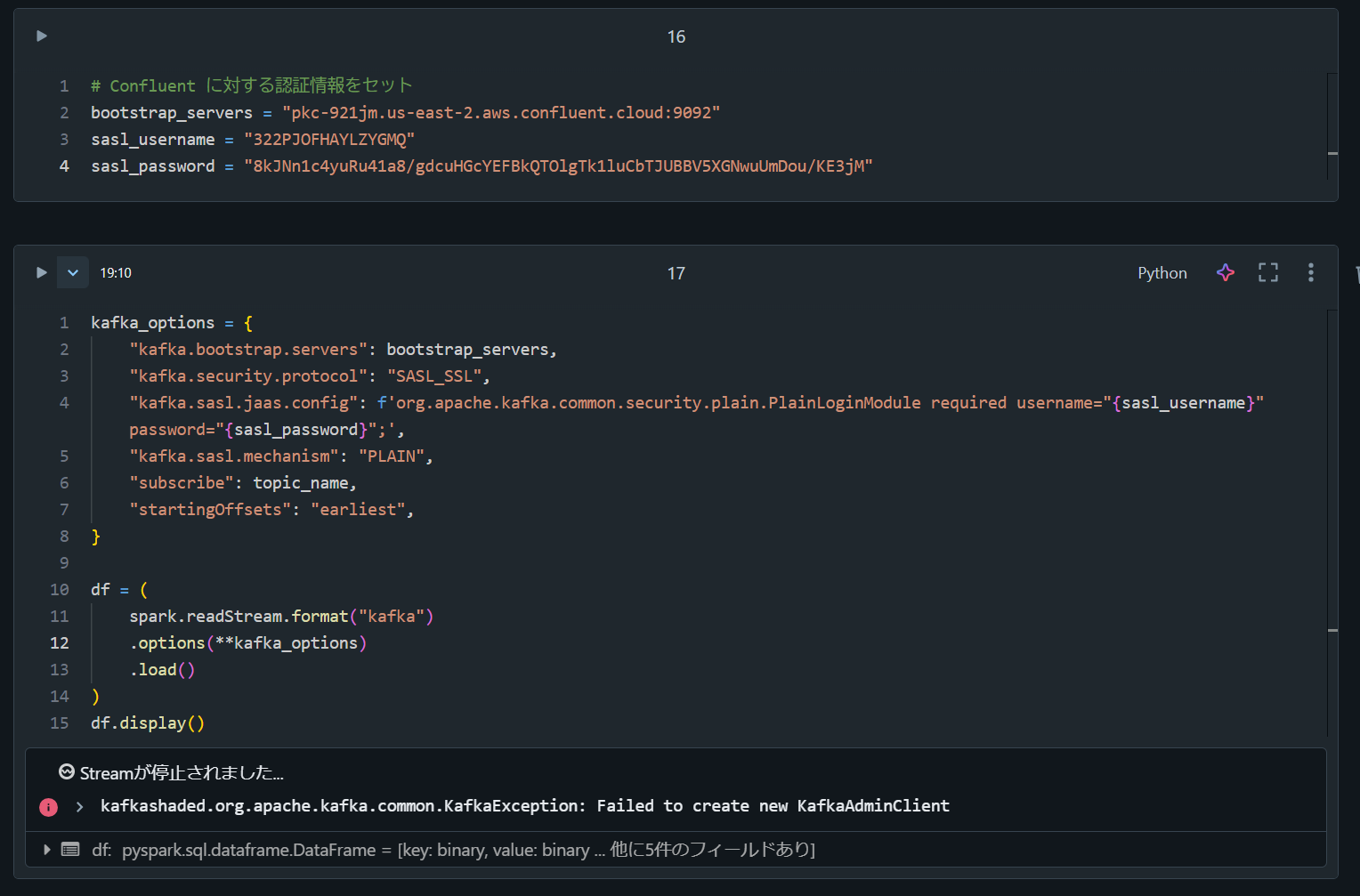Run cell 17 with the play icon
The width and height of the screenshot is (1360, 896).
[x=41, y=273]
